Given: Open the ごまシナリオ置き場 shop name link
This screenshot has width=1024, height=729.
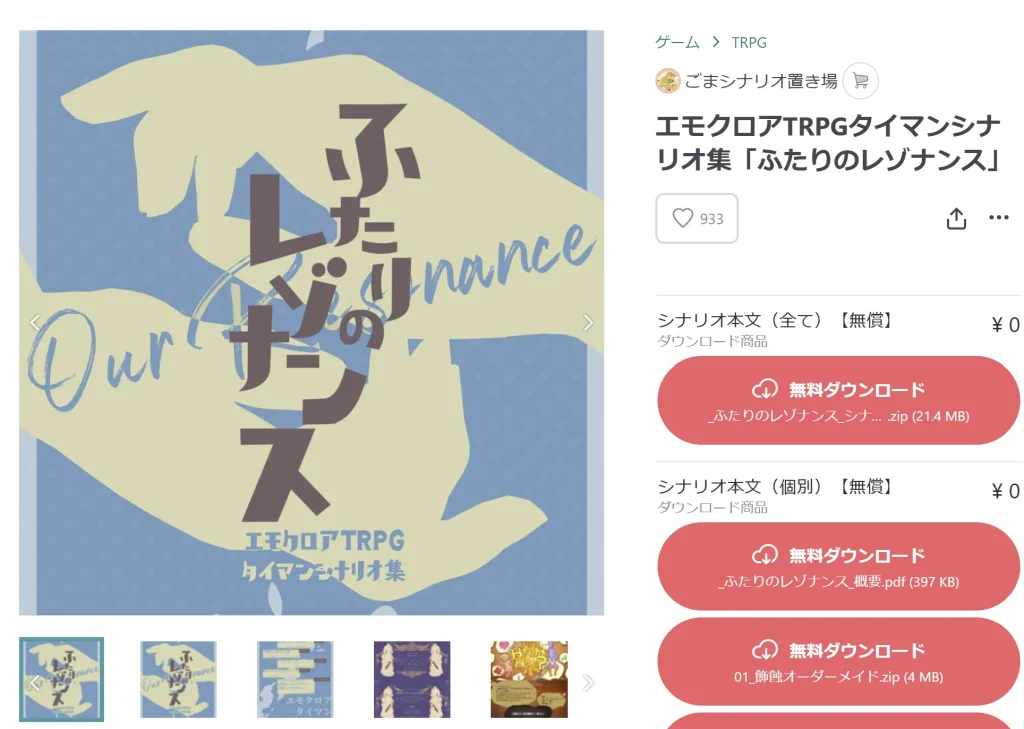Looking at the screenshot, I should pos(761,81).
